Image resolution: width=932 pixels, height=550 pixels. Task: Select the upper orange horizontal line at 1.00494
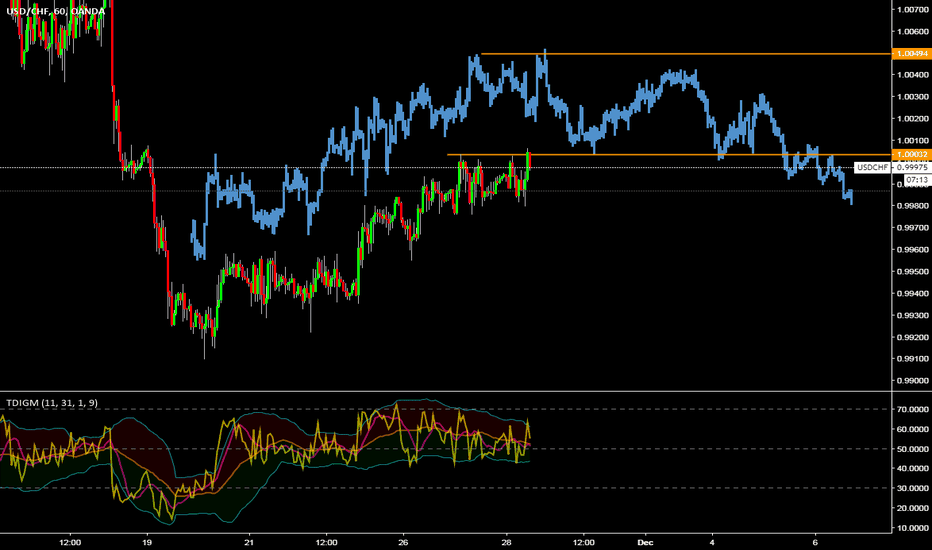687,54
